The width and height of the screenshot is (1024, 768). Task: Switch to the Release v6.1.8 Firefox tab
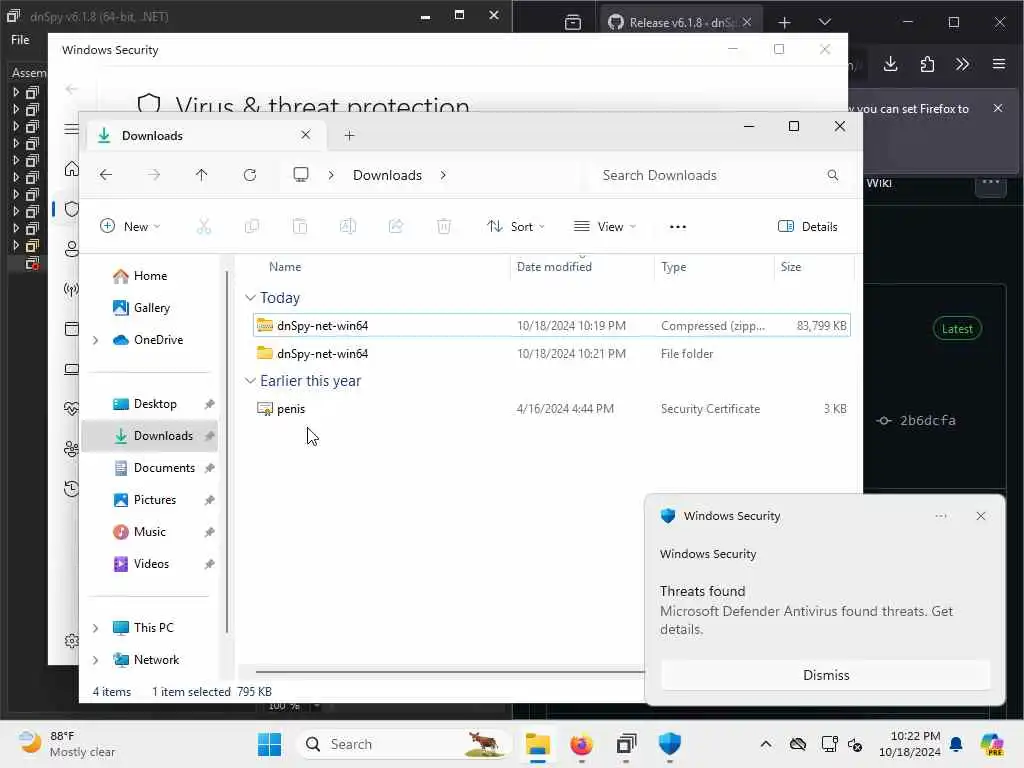pos(680,22)
